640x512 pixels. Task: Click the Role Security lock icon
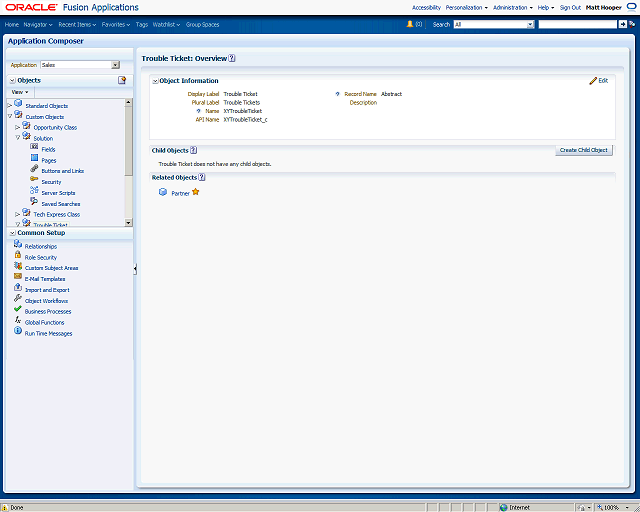tap(18, 255)
